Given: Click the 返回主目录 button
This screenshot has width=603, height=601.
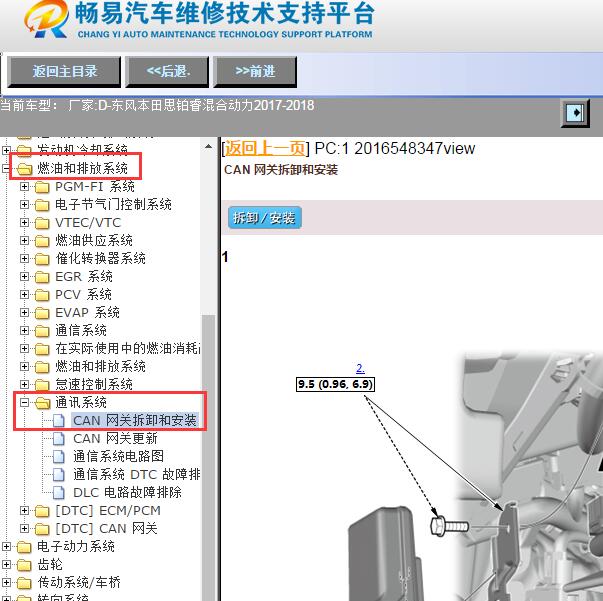Looking at the screenshot, I should point(64,72).
